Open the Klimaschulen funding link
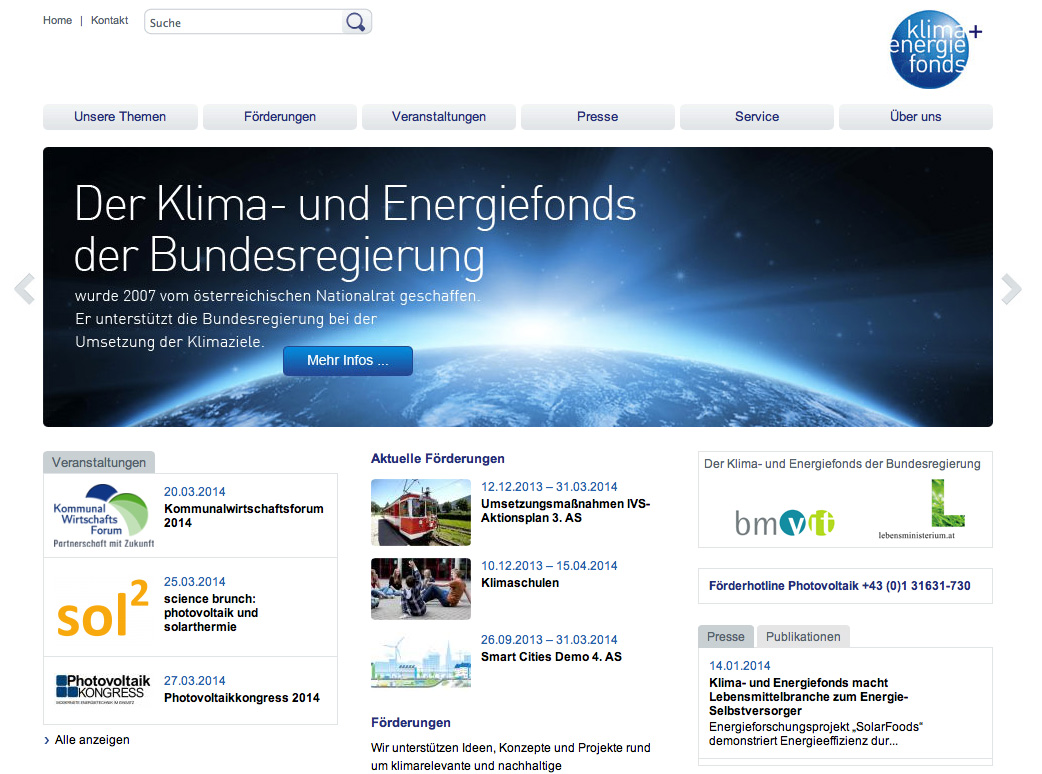Screen dimensions: 1042x774 pyautogui.click(x=520, y=583)
